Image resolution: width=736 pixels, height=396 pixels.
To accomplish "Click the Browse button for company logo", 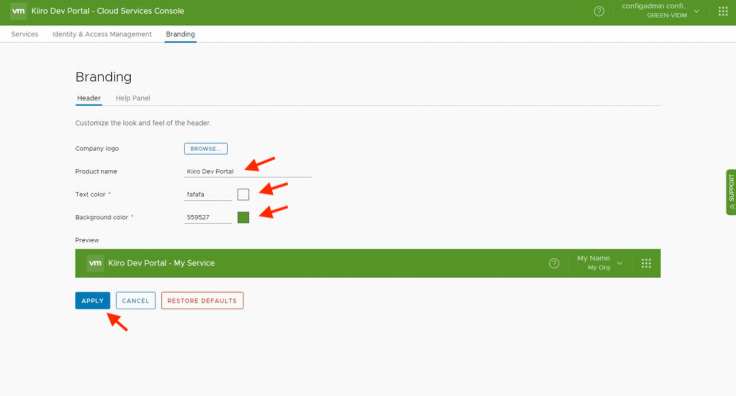I will (206, 149).
